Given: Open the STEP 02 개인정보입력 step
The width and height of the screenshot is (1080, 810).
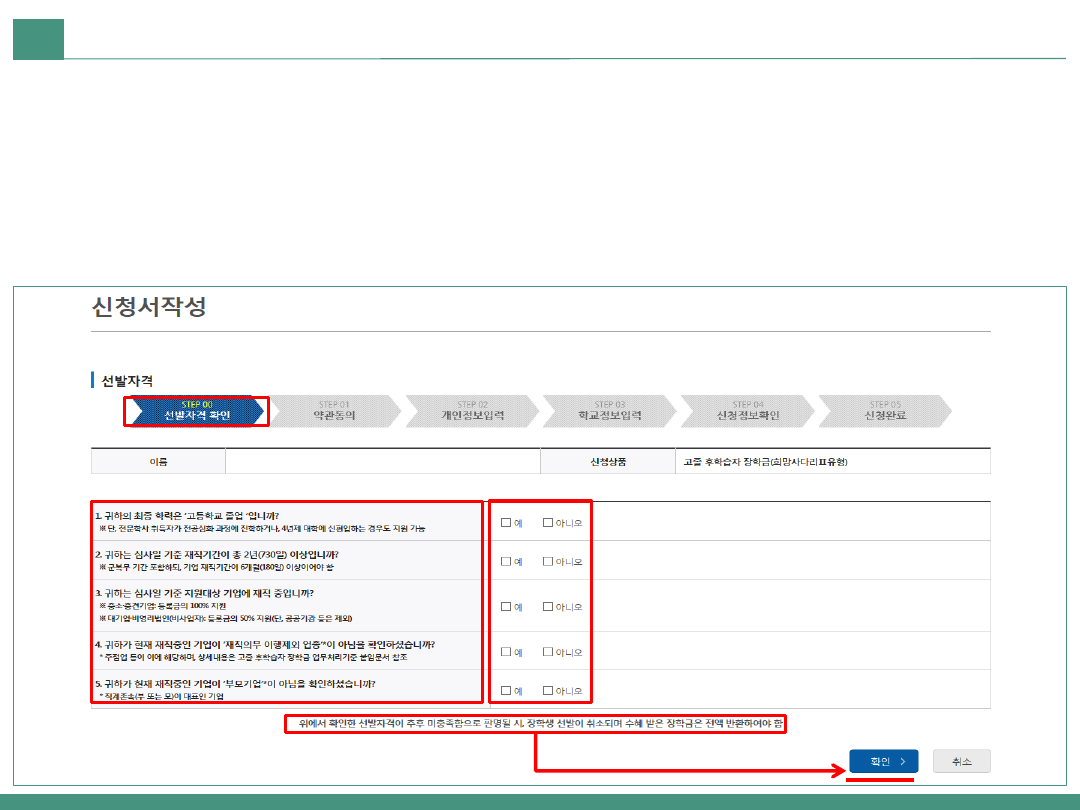Looking at the screenshot, I should tap(472, 411).
